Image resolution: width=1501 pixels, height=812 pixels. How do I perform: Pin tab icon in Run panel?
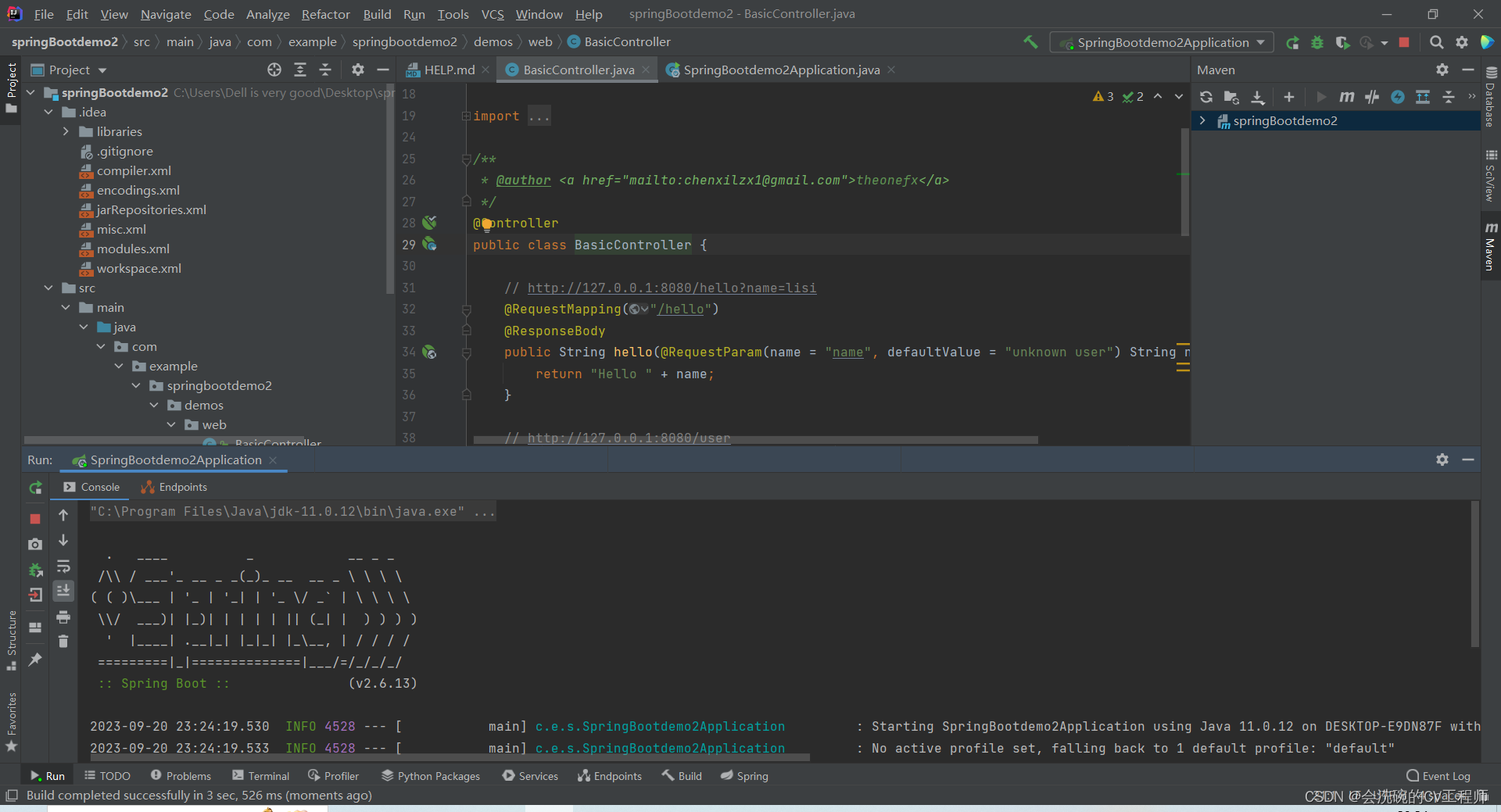coord(35,660)
